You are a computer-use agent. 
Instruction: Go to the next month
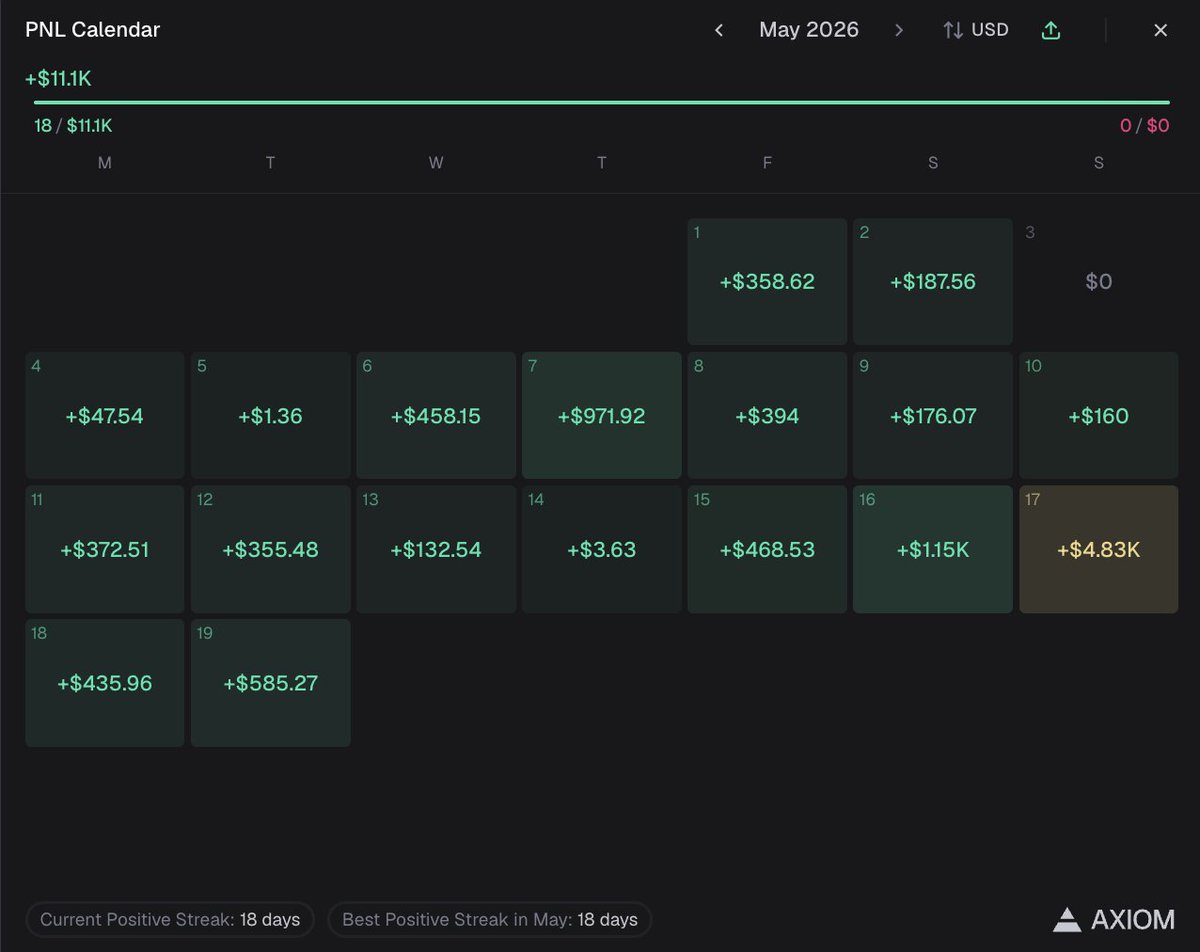tap(899, 30)
